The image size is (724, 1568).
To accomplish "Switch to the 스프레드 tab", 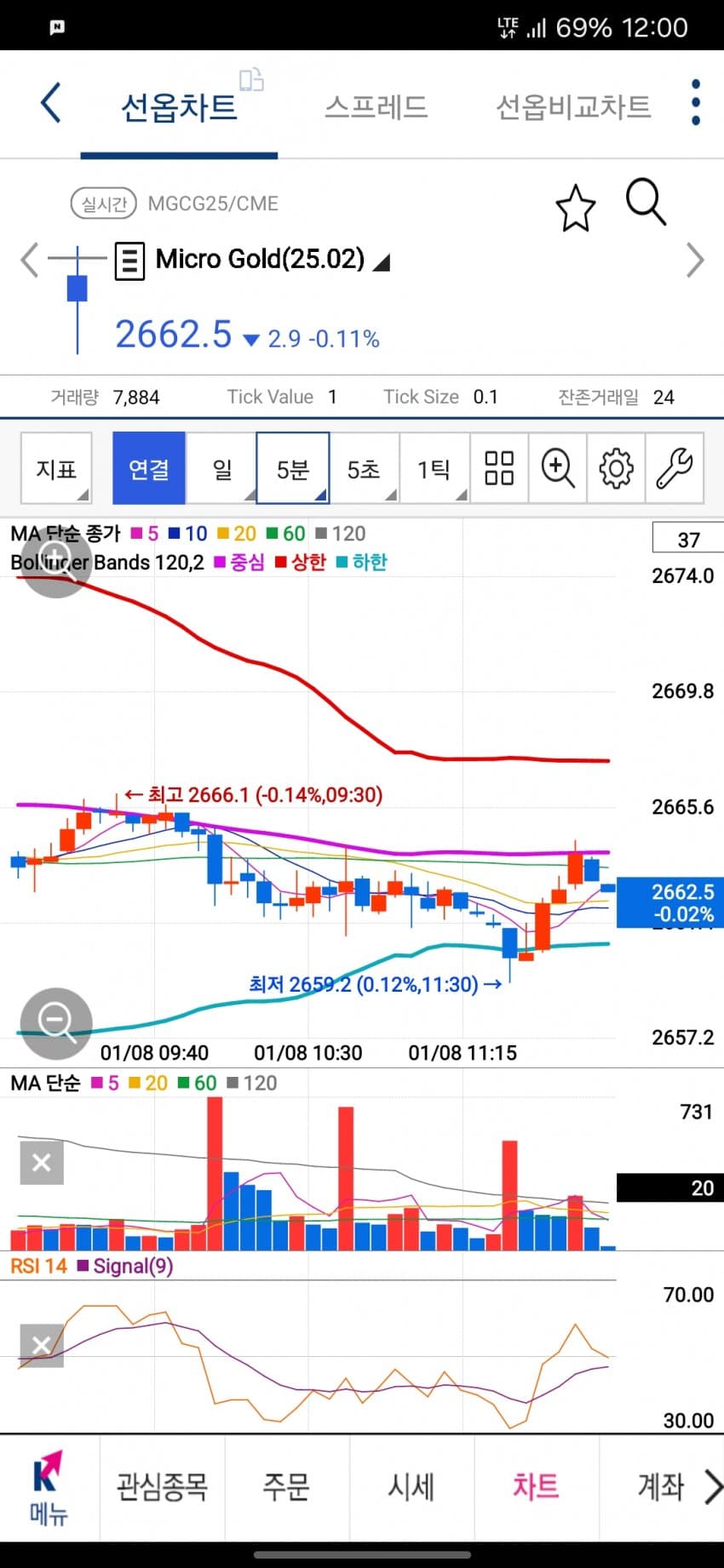I will [x=376, y=106].
